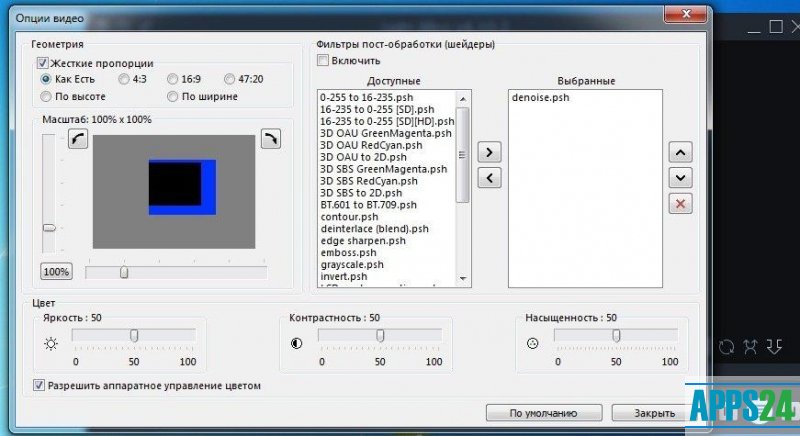Screen dimensions: 800x436
Task: Click the rotate clockwise arrow icon
Action: click(270, 140)
